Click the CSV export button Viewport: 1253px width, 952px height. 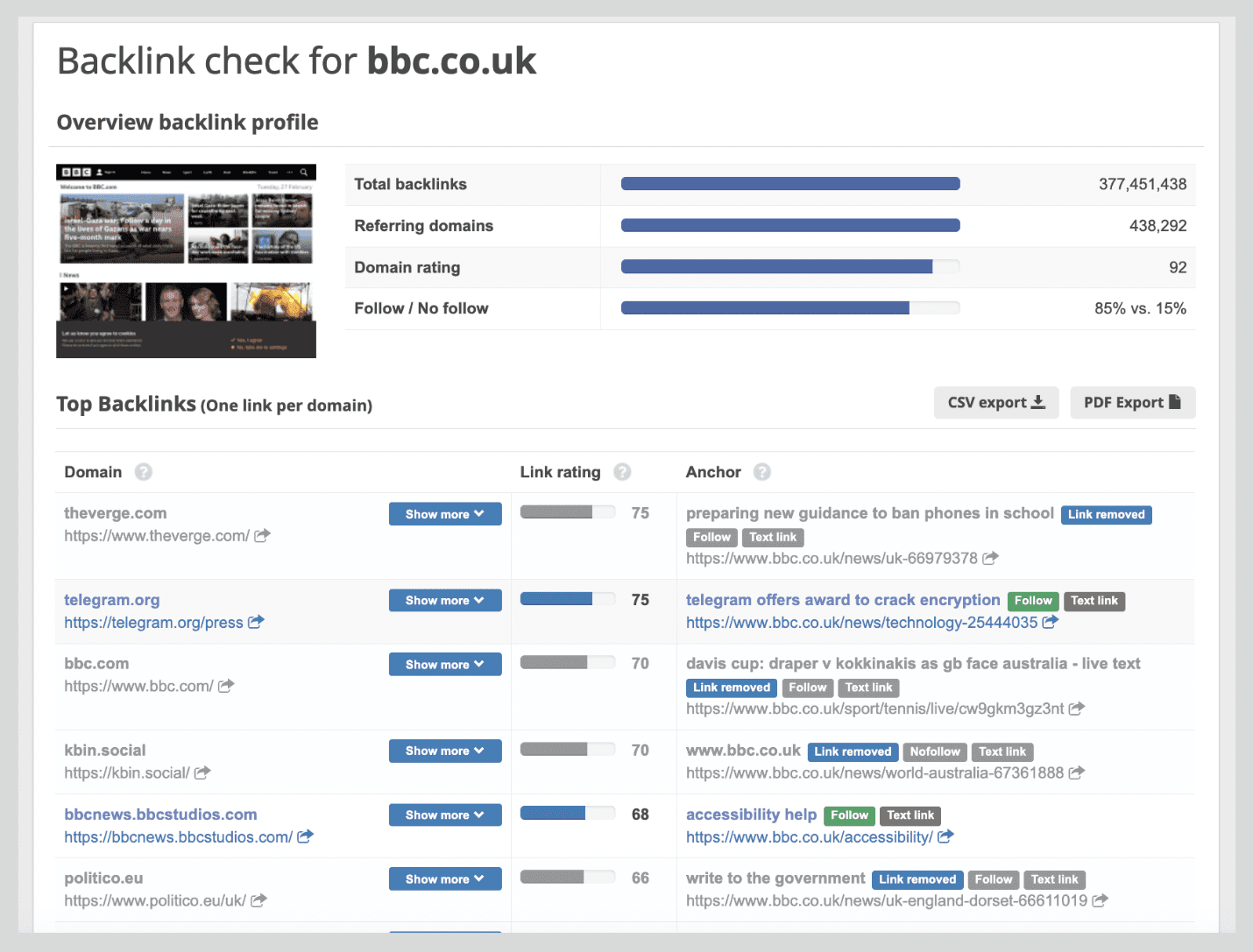pos(996,403)
